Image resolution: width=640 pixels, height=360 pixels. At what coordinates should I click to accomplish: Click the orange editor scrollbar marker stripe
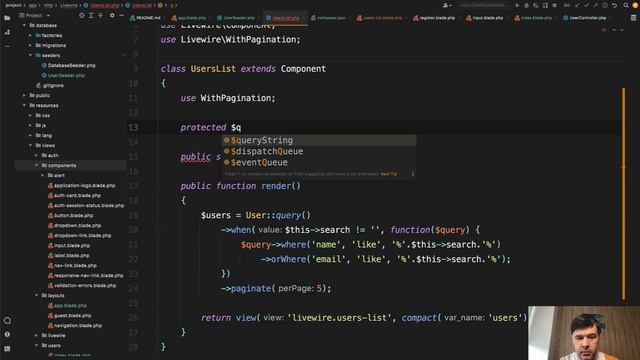pos(623,193)
